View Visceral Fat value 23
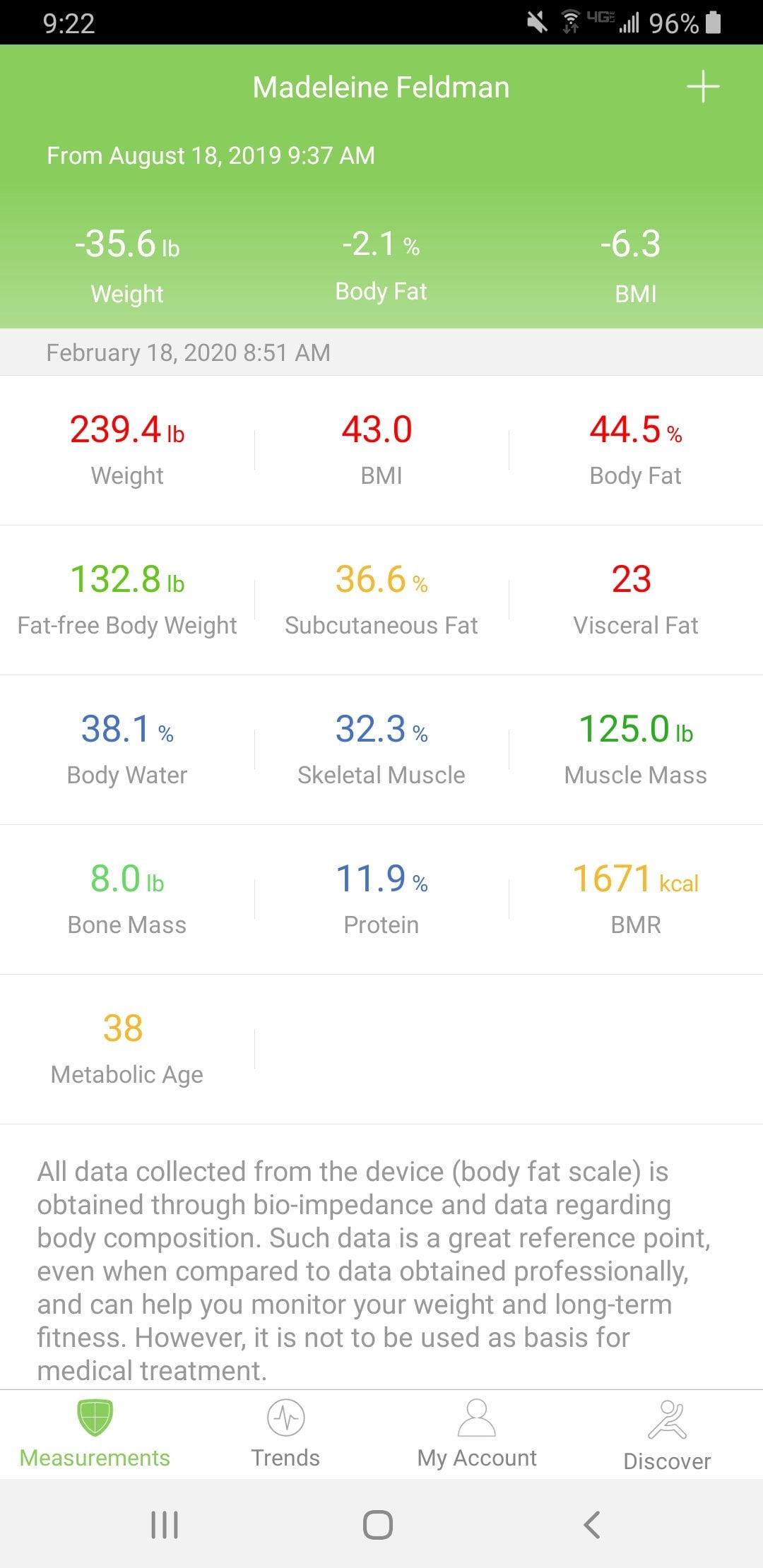The width and height of the screenshot is (763, 1568). tap(636, 600)
